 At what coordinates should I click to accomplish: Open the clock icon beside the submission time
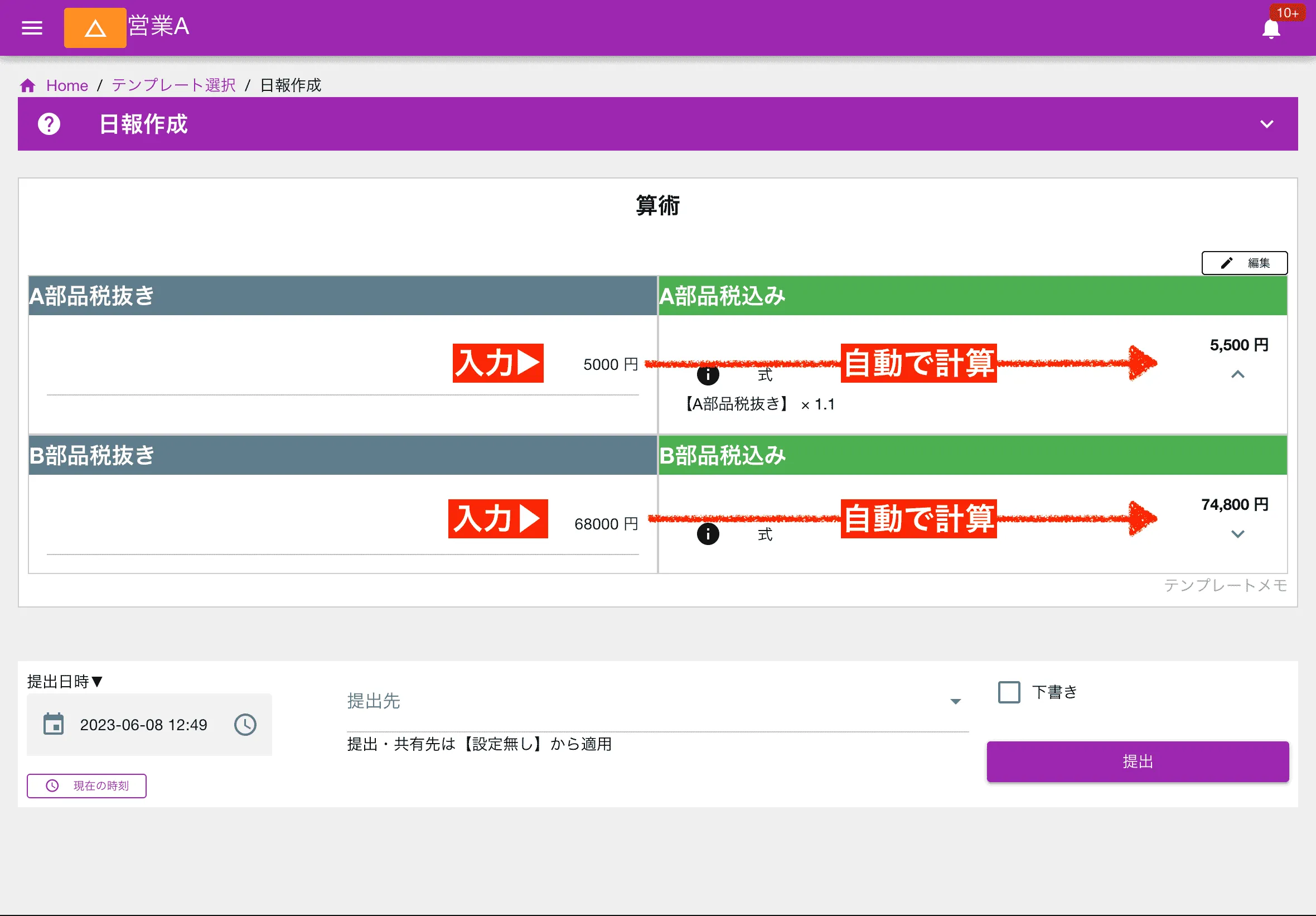coord(245,725)
